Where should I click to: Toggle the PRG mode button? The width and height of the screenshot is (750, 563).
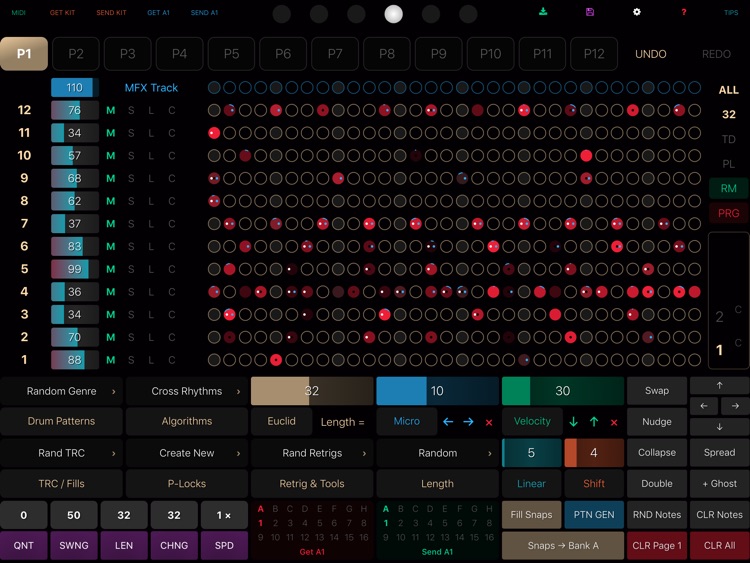click(x=728, y=213)
